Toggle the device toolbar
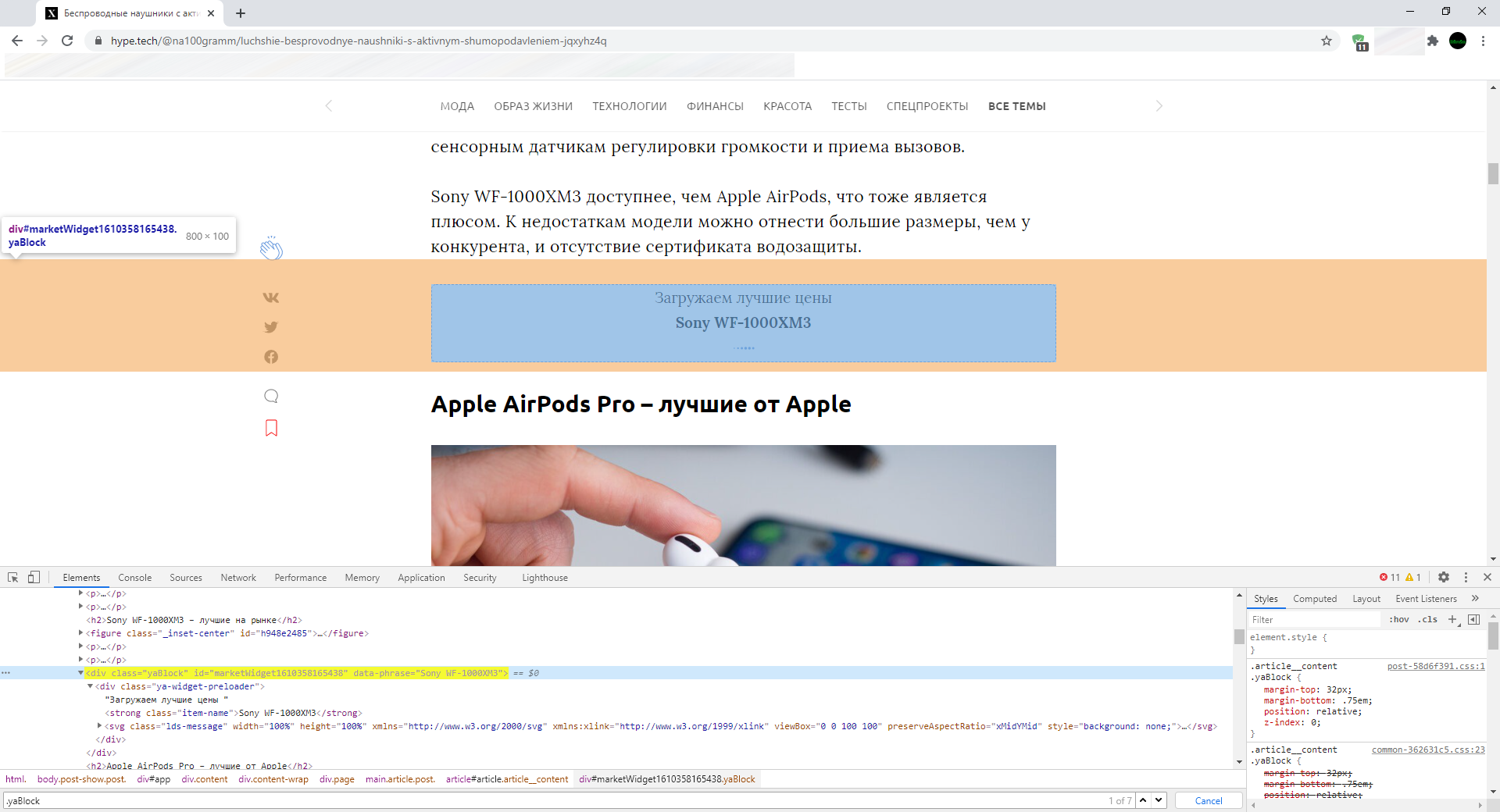Image resolution: width=1500 pixels, height=812 pixels. click(33, 578)
